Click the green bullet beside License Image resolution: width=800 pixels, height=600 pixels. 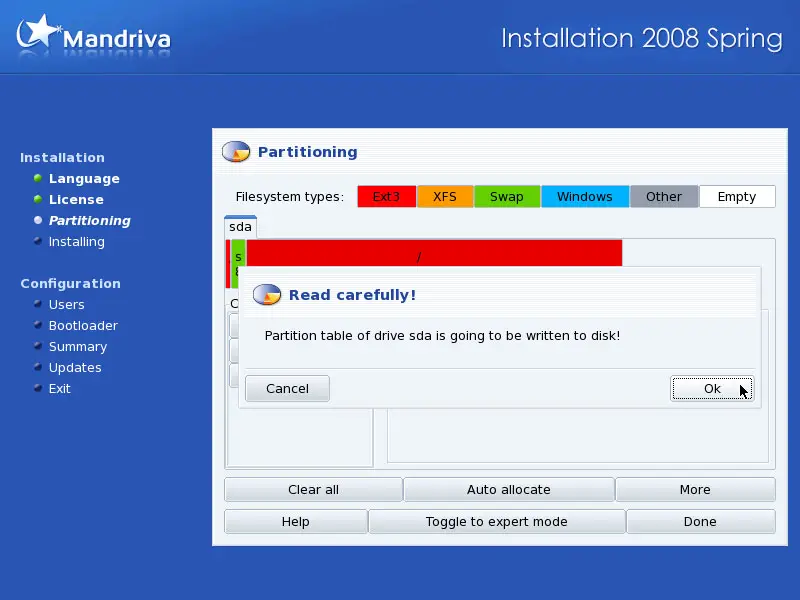pyautogui.click(x=38, y=199)
